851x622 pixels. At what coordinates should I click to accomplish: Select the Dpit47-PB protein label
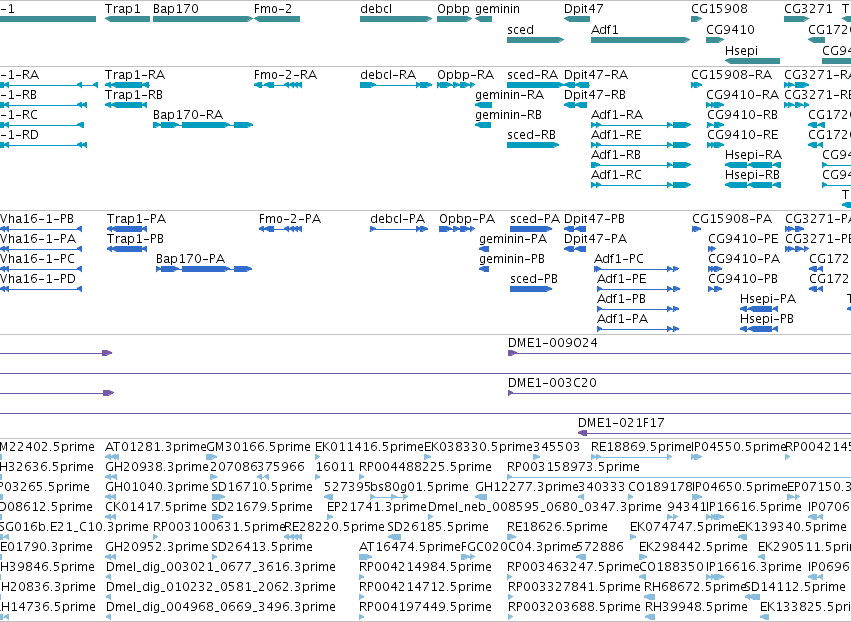[x=594, y=219]
